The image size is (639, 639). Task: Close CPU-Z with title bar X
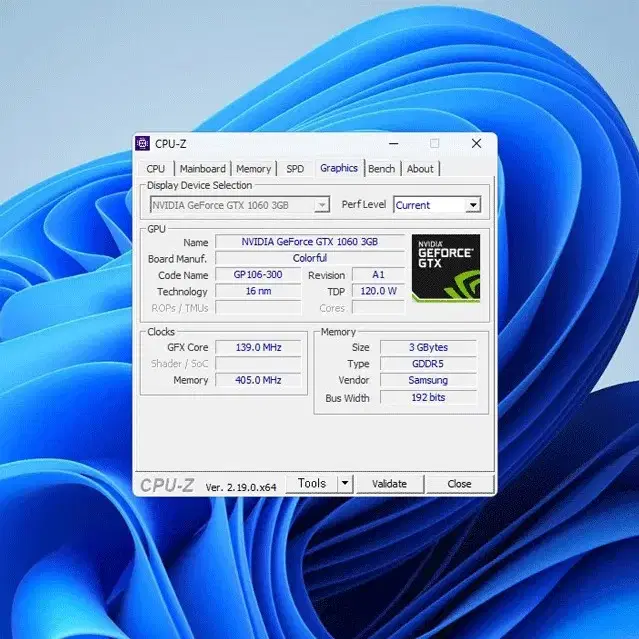click(476, 143)
